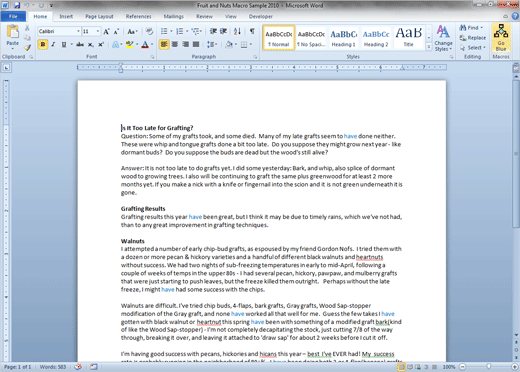Click the Center alignment icon
520x372 pixels.
[175, 44]
